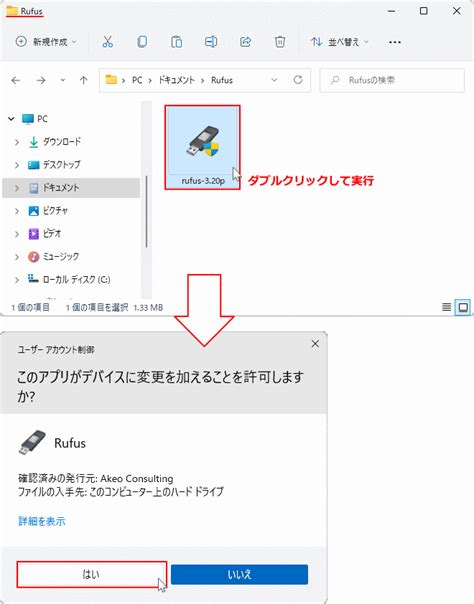The width and height of the screenshot is (474, 604).
Task: Select ピクチャ in the sidebar
Action: coord(48,211)
